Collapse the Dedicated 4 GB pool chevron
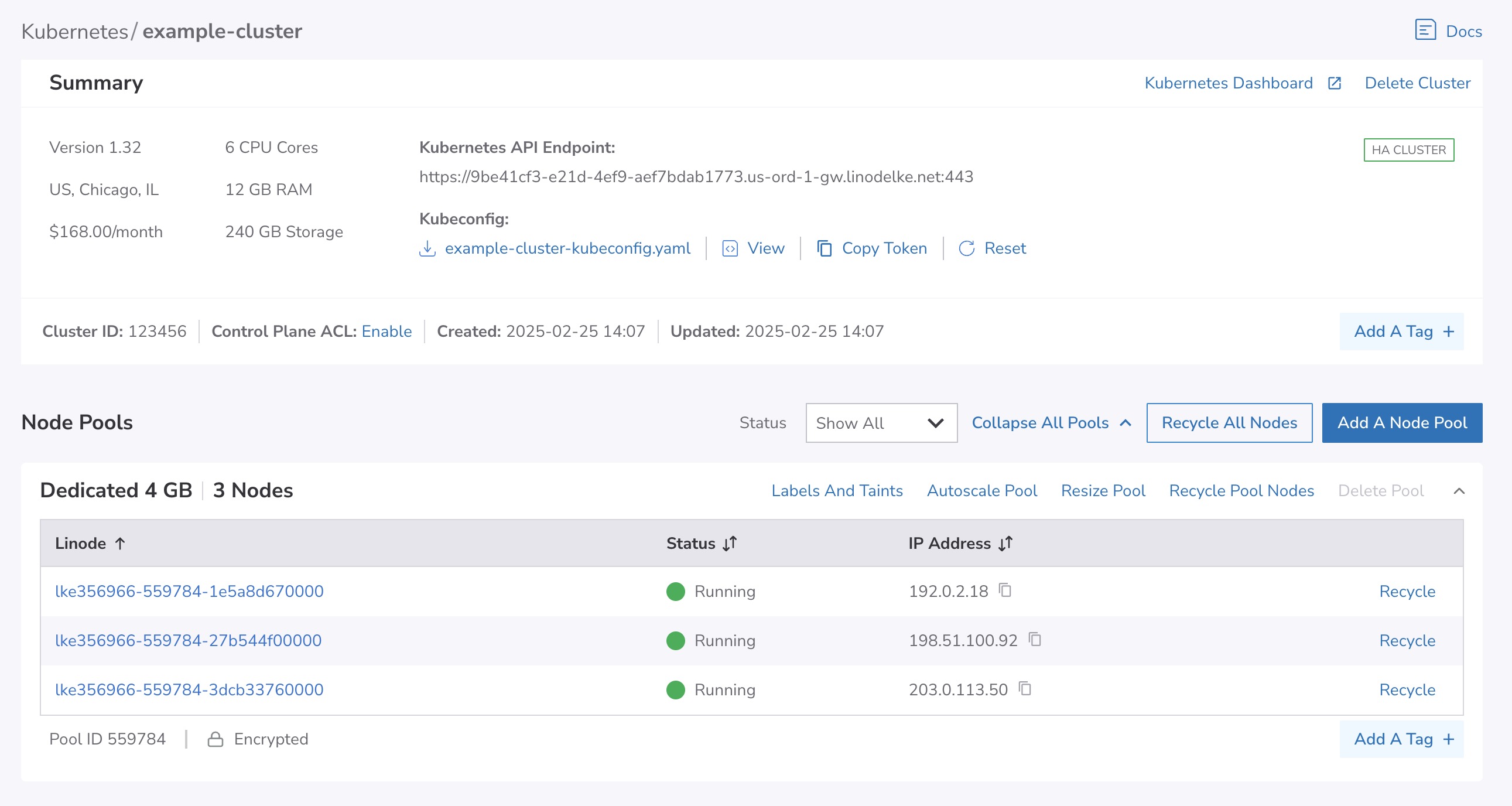Image resolution: width=1512 pixels, height=806 pixels. pyautogui.click(x=1459, y=491)
